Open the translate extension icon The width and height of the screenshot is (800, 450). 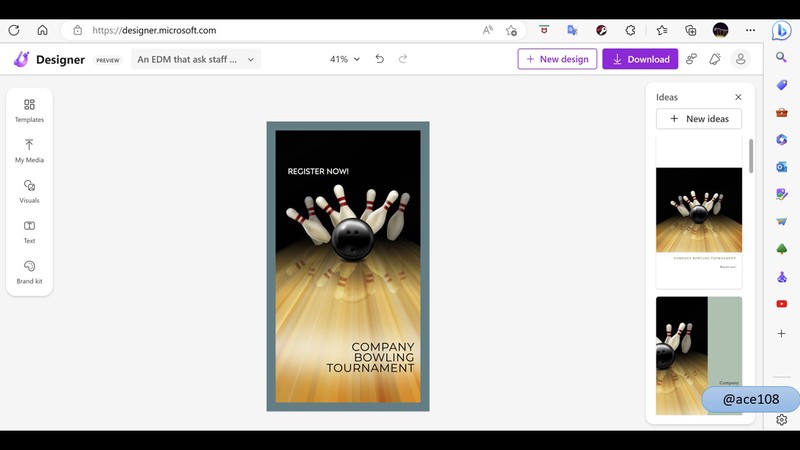572,30
